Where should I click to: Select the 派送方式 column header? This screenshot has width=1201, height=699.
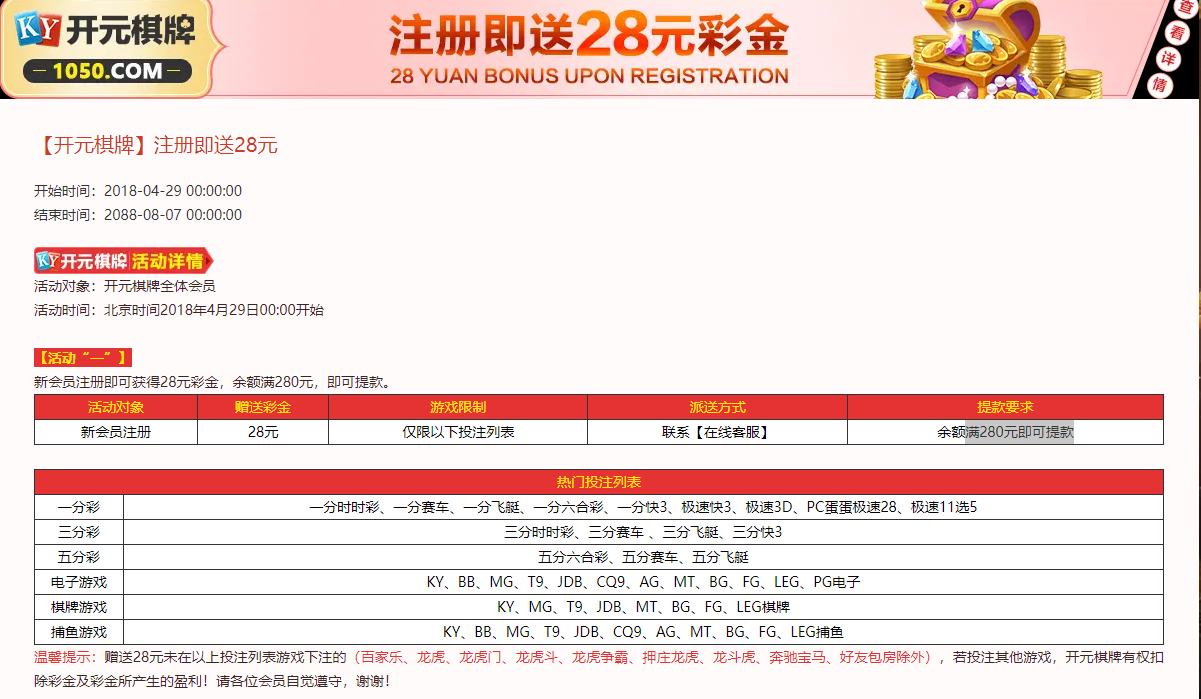tap(717, 407)
